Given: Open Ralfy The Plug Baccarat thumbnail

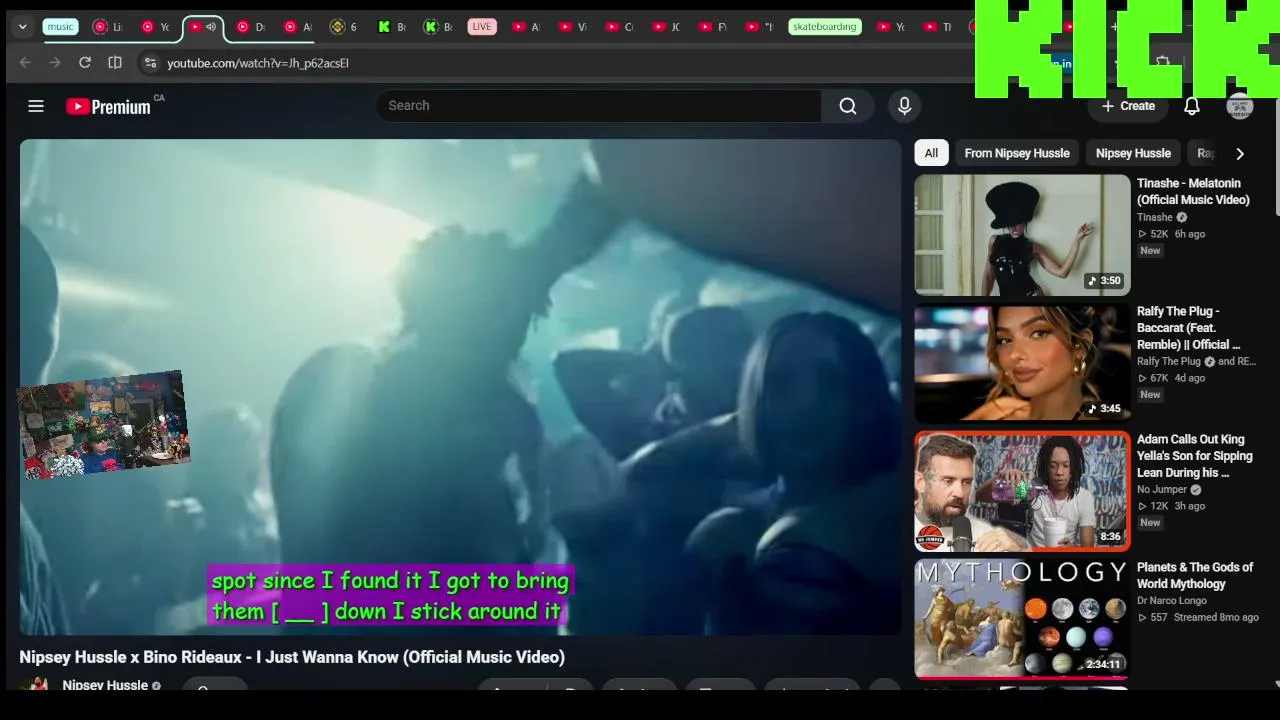Looking at the screenshot, I should click(x=1022, y=363).
